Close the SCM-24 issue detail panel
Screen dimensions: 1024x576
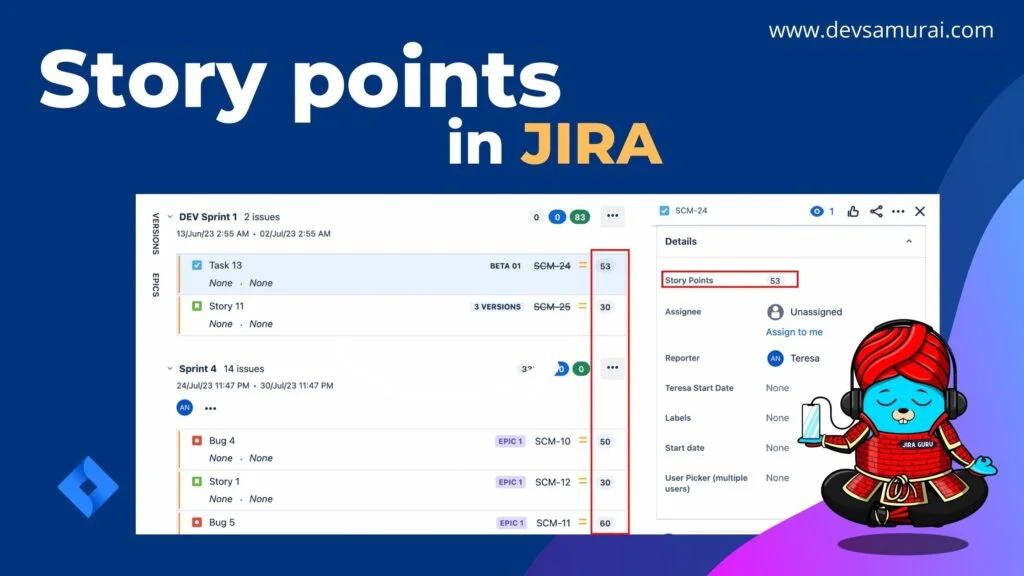pyautogui.click(x=920, y=211)
